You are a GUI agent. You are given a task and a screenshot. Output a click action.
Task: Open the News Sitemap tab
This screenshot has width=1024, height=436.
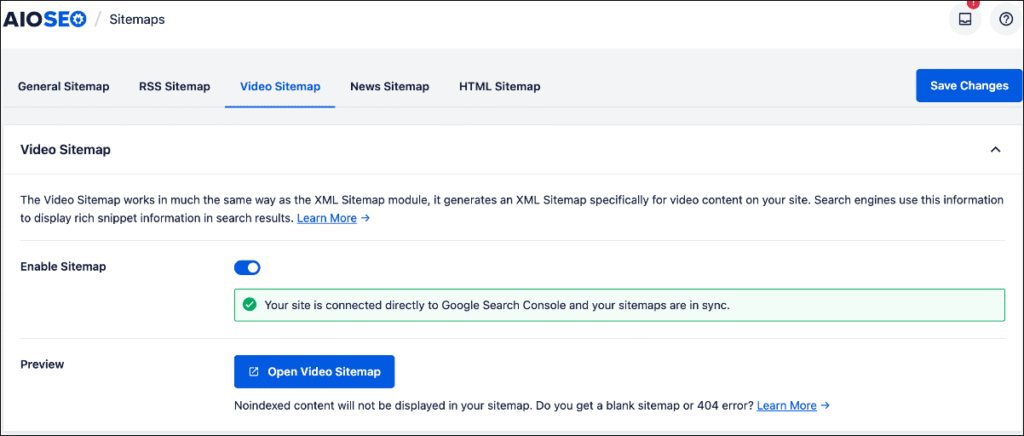[x=390, y=86]
